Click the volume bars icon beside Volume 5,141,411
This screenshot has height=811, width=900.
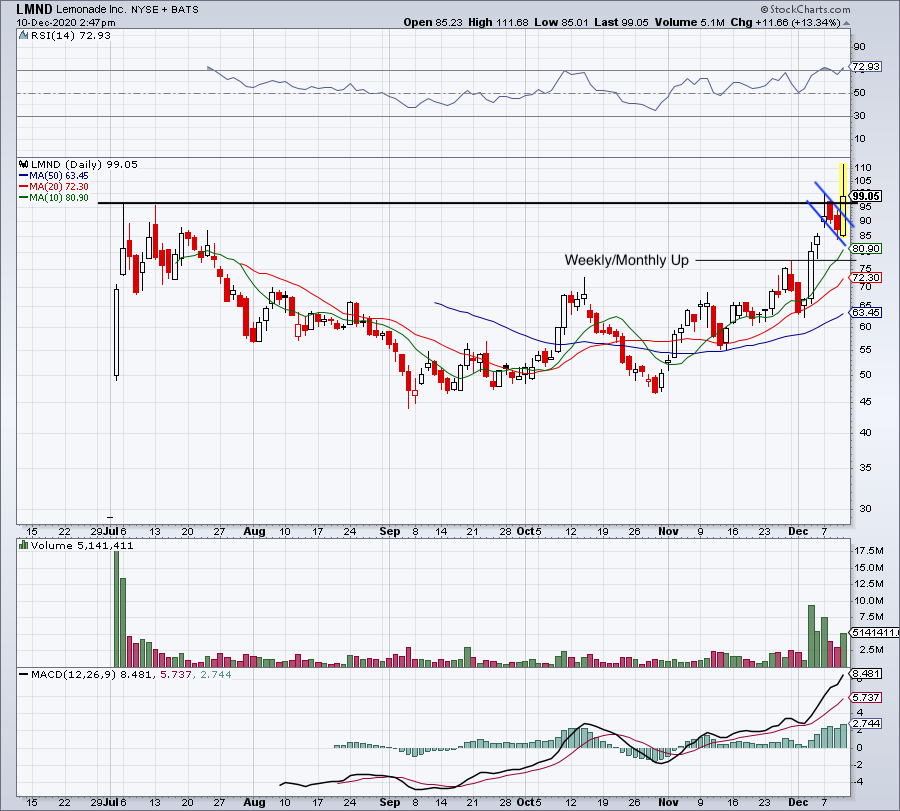(24, 545)
